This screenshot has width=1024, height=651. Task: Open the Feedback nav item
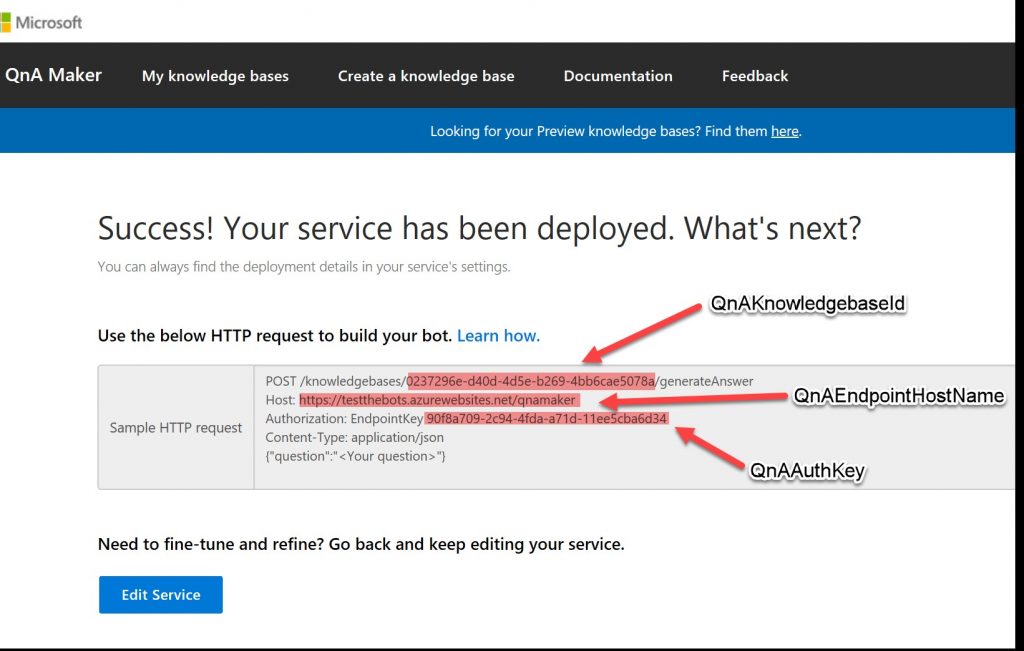click(x=755, y=76)
